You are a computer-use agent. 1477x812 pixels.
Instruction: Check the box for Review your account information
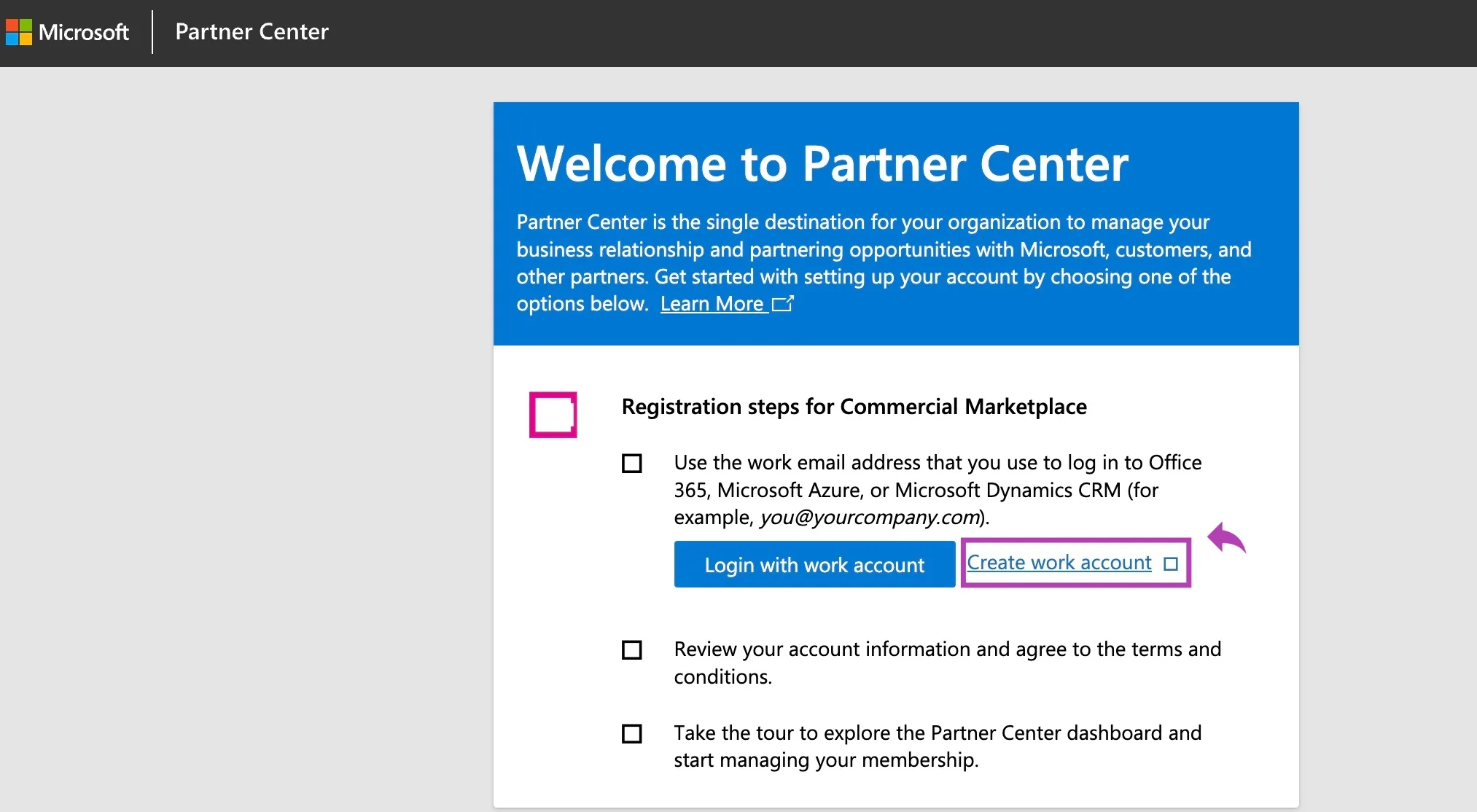coord(631,649)
